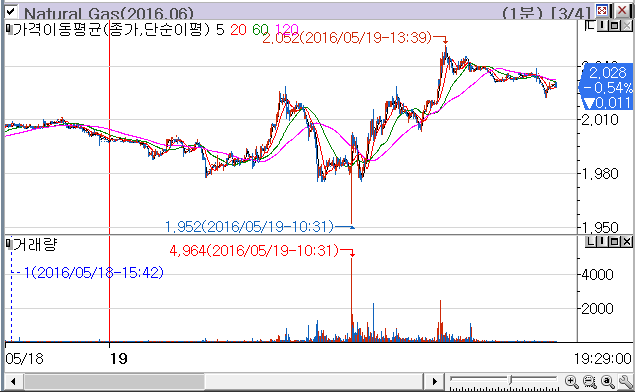
Task: Click the zoom in magnifier icon
Action: (571, 381)
